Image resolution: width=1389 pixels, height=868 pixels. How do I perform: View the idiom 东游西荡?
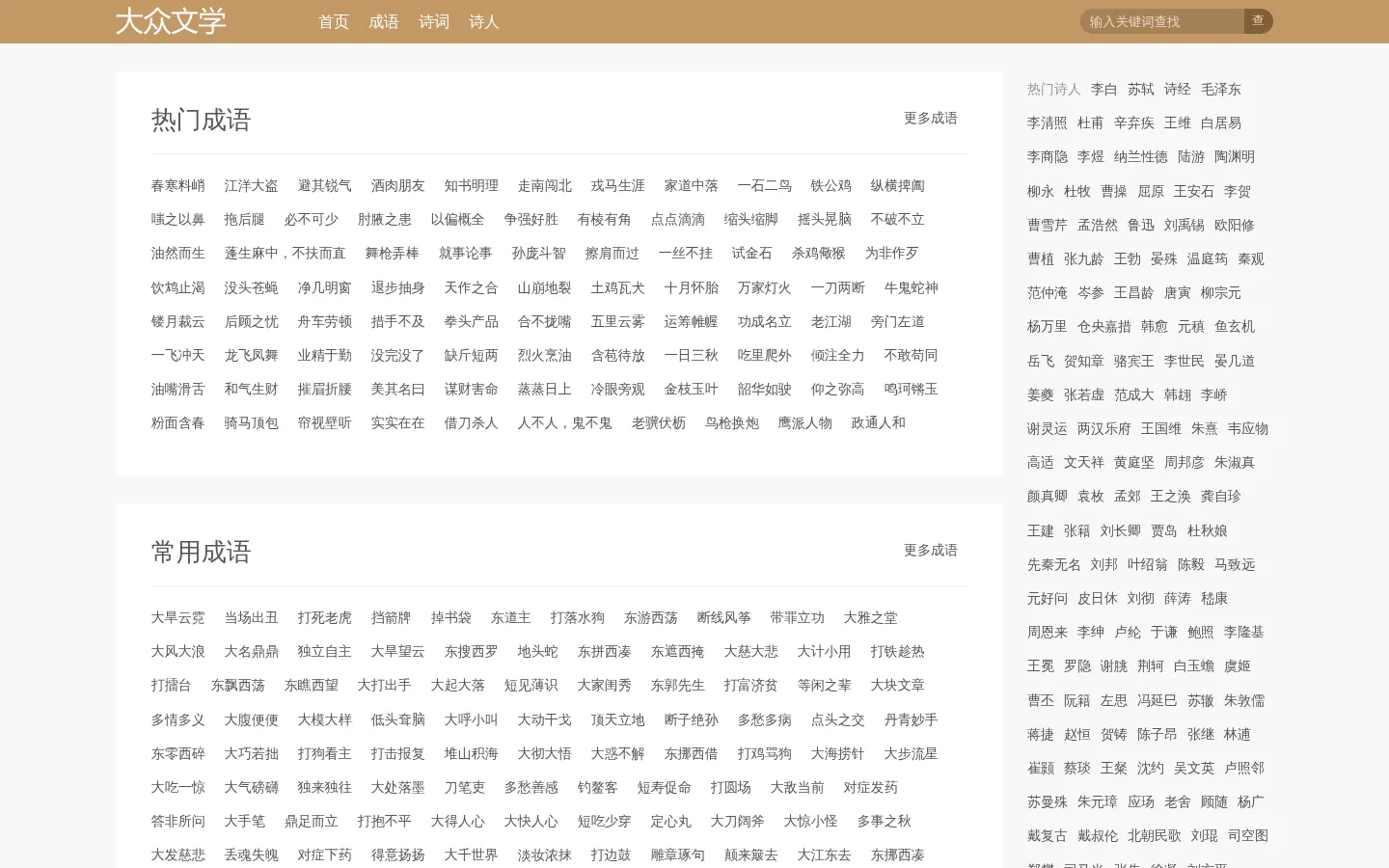coord(651,617)
